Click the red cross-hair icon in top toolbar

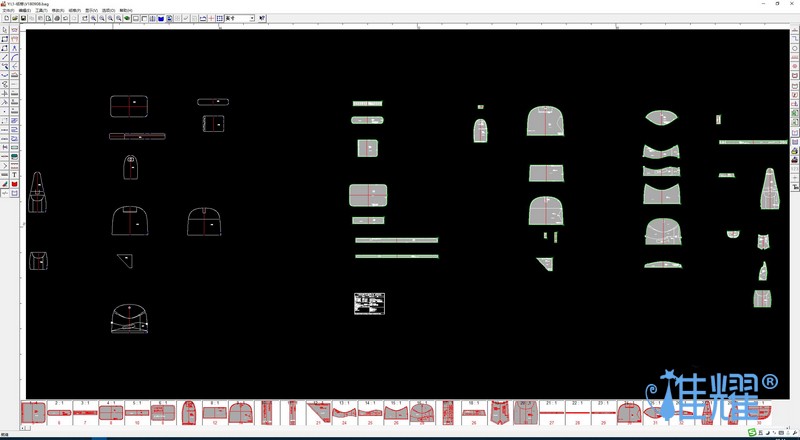211,18
